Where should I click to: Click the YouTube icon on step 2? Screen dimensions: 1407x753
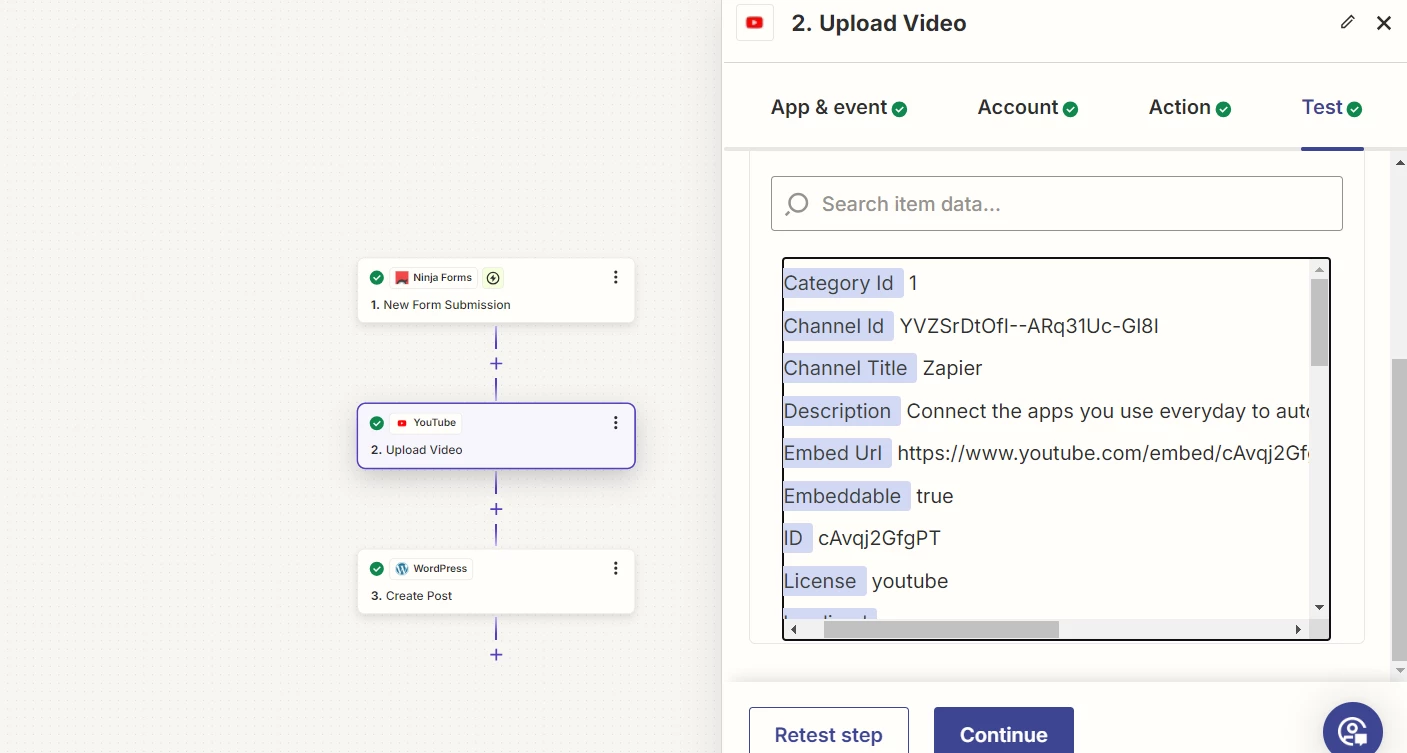(x=402, y=423)
